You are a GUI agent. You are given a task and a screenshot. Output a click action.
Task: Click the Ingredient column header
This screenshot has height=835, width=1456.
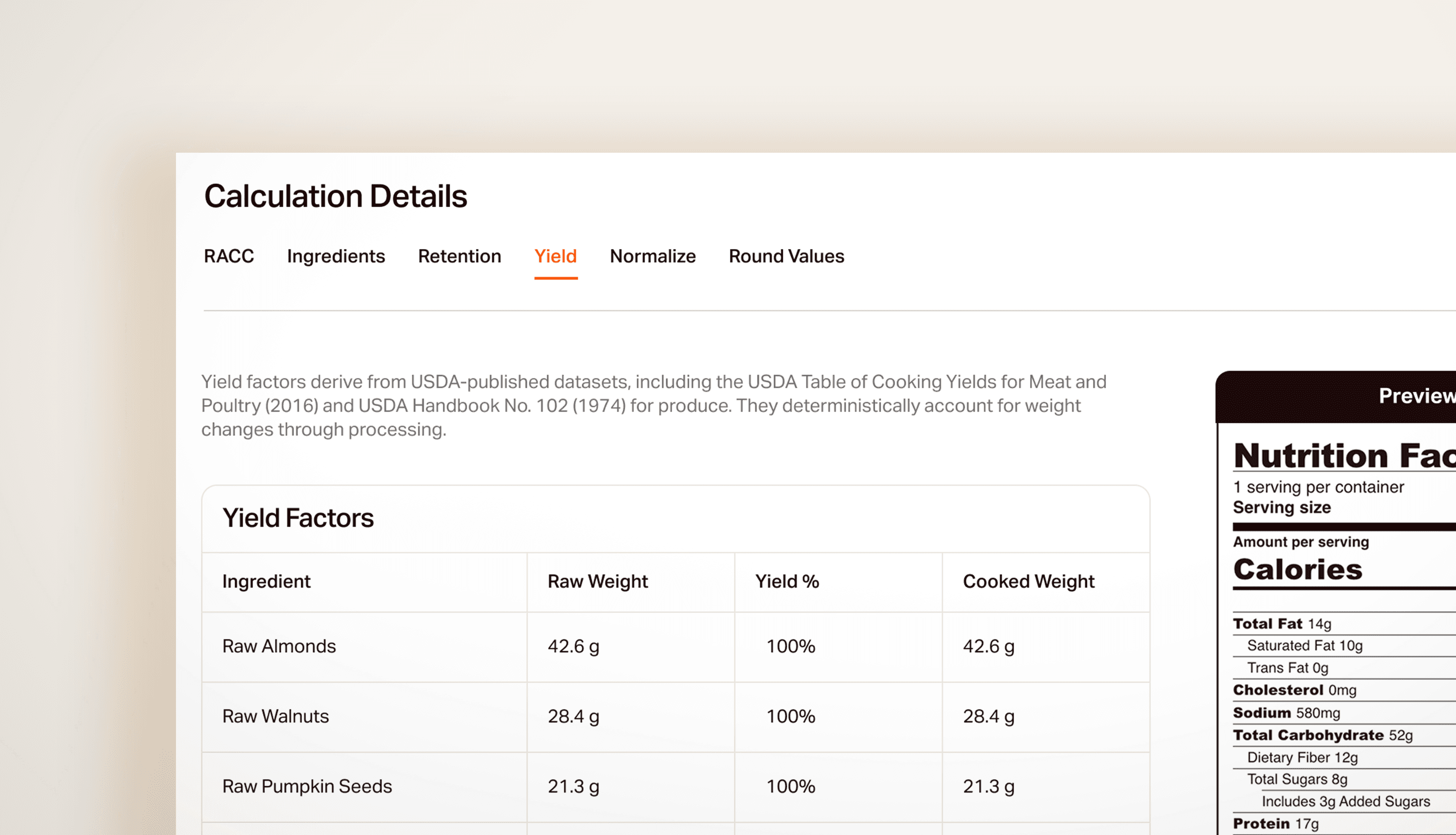pyautogui.click(x=266, y=582)
